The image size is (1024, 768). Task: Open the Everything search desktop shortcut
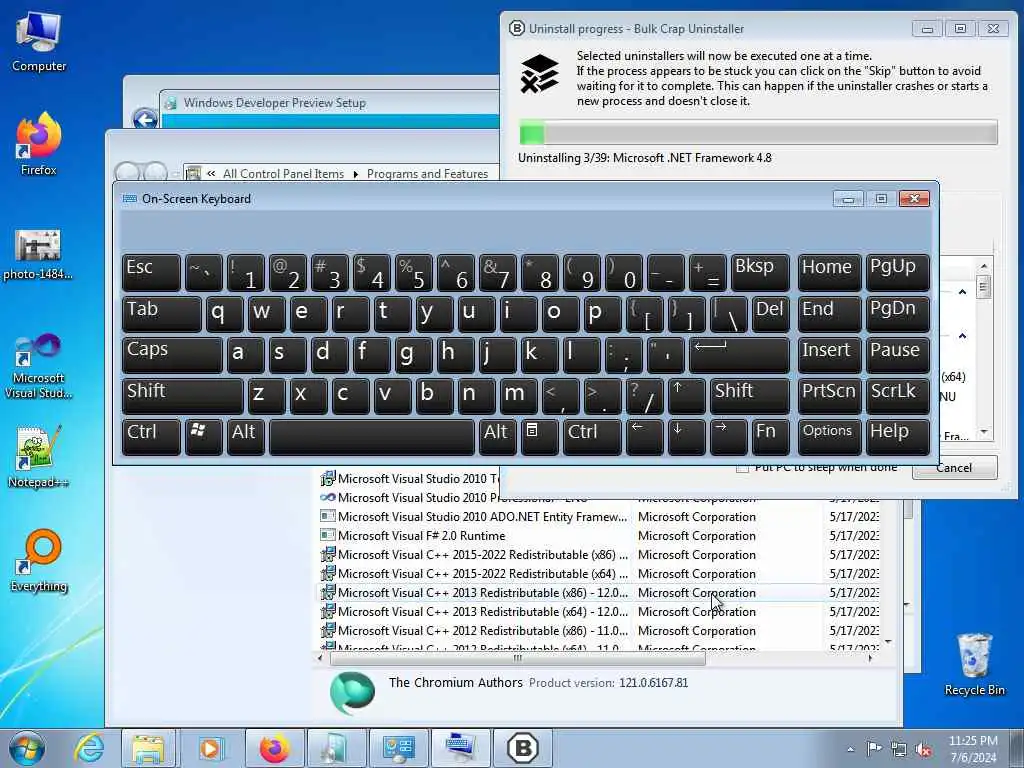(39, 560)
